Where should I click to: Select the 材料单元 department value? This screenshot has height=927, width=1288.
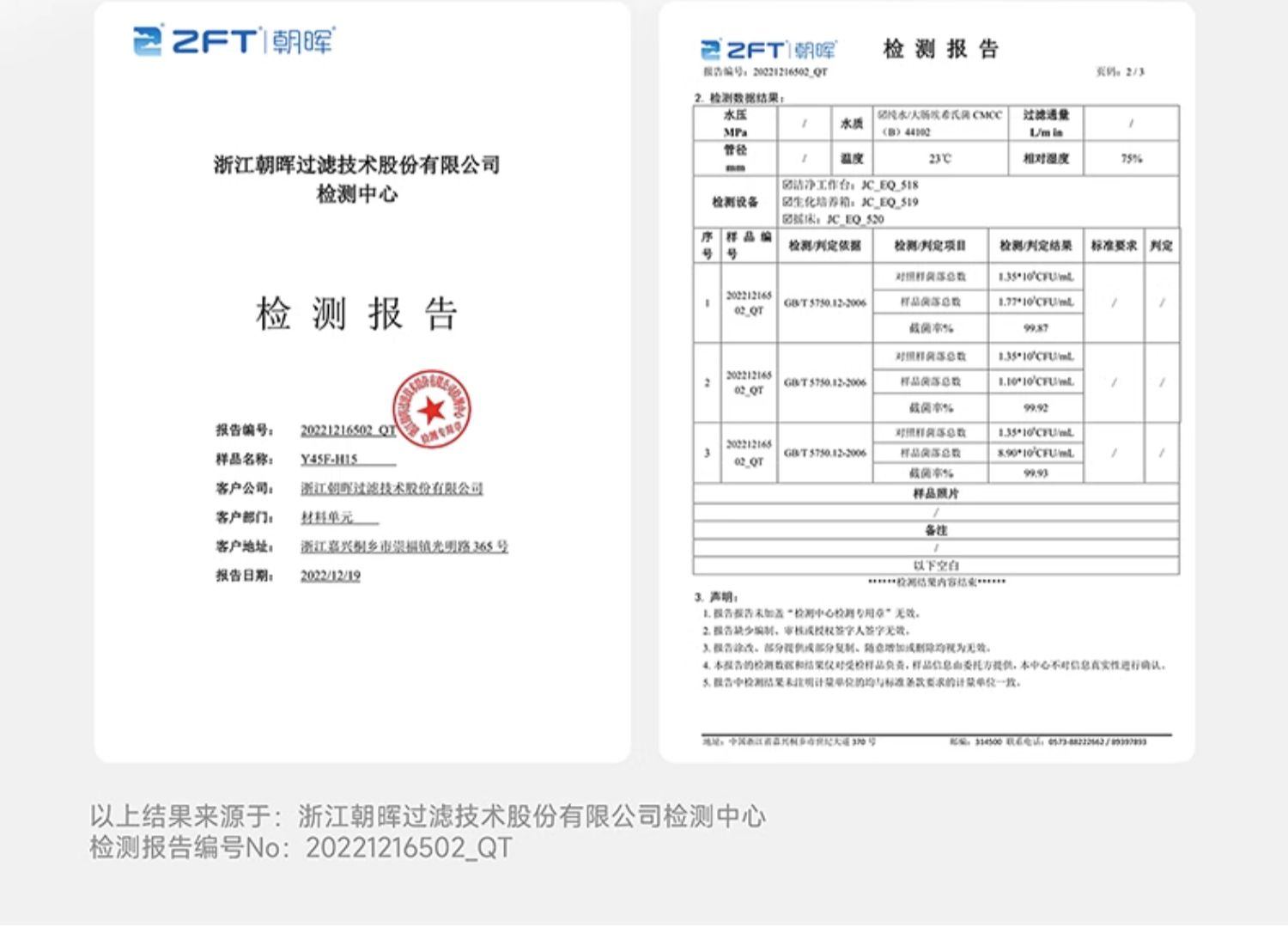(x=327, y=517)
